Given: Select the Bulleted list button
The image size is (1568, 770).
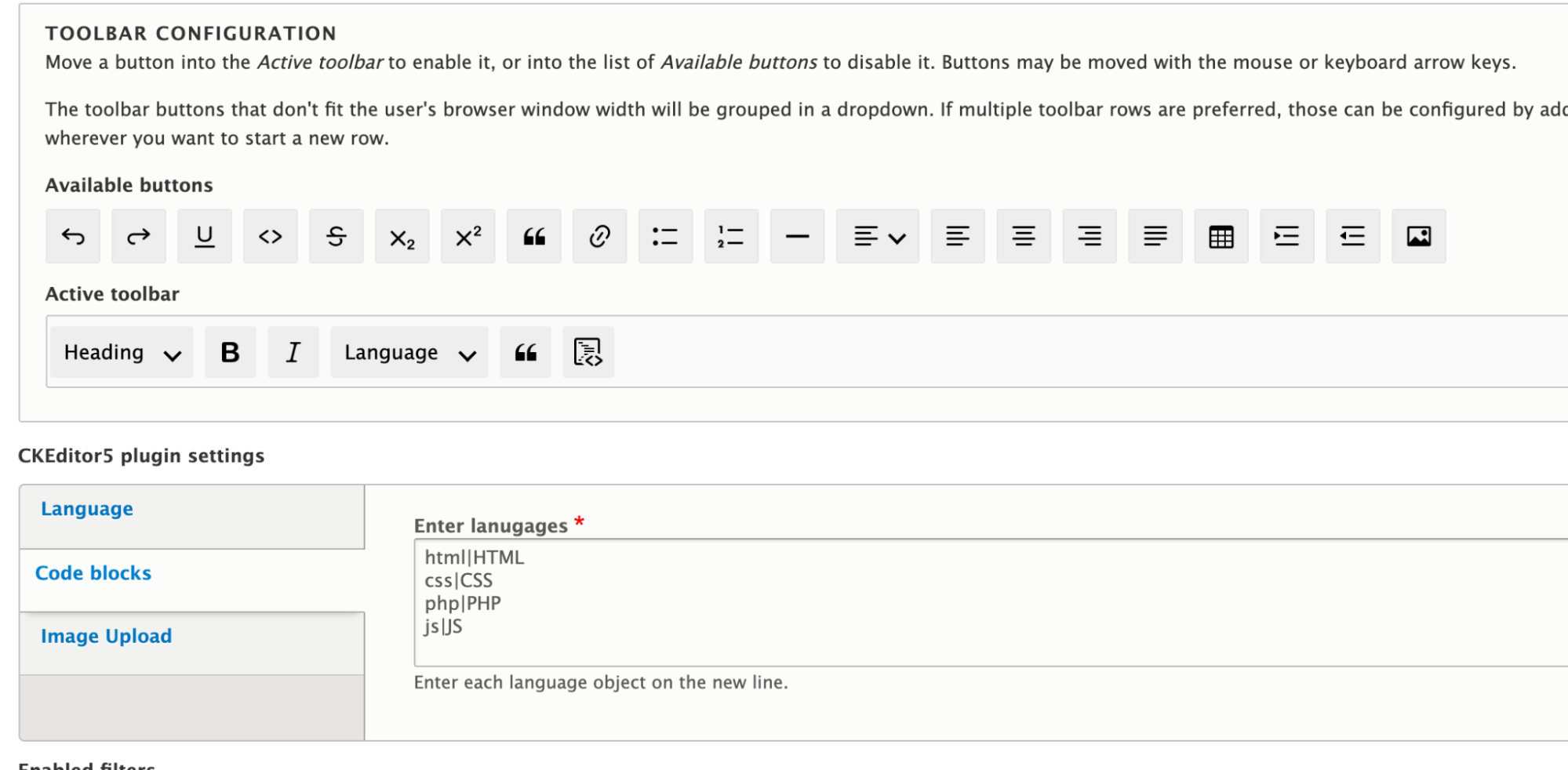Looking at the screenshot, I should coord(665,236).
